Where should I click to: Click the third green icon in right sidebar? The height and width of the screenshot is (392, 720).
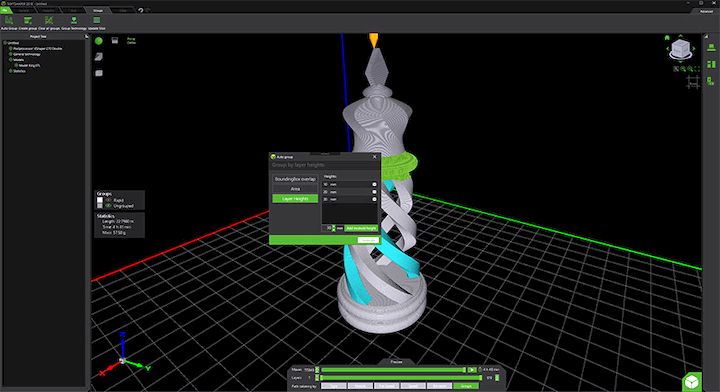click(x=711, y=81)
